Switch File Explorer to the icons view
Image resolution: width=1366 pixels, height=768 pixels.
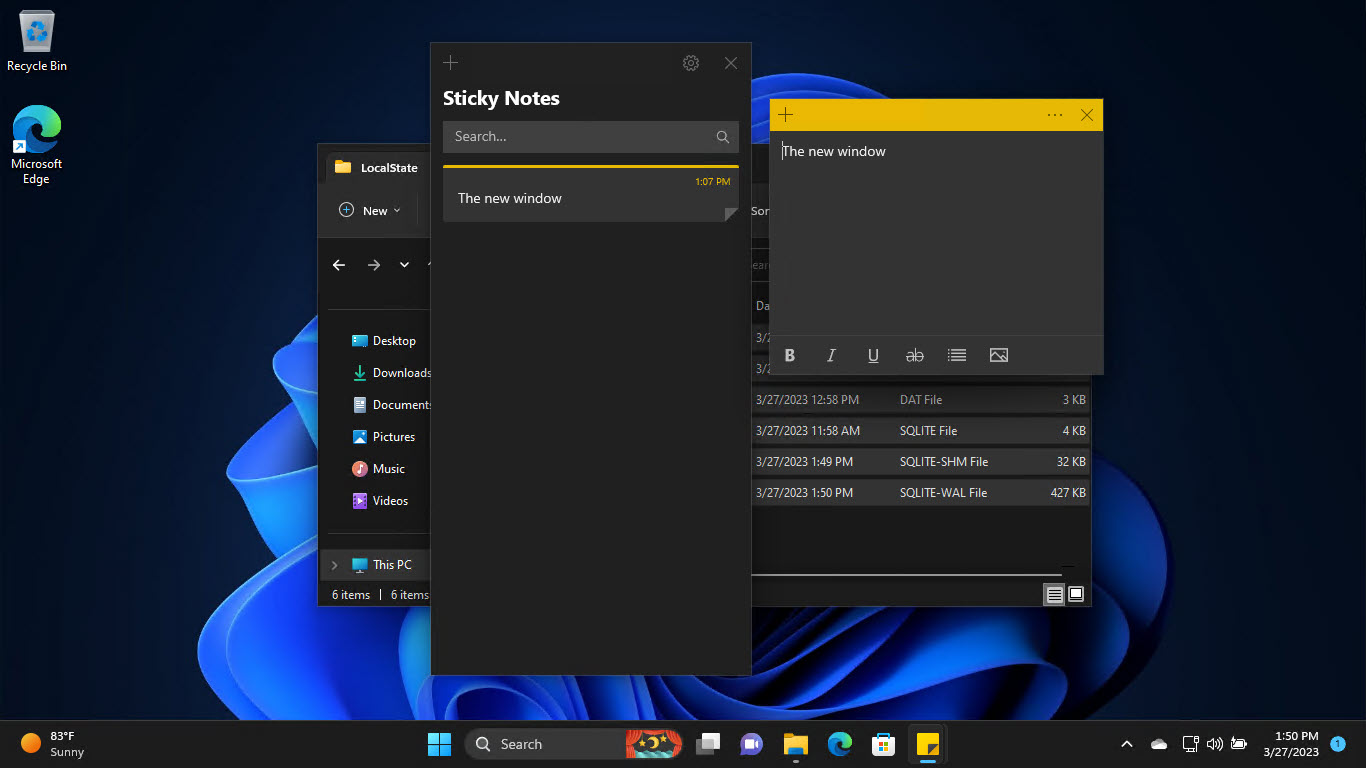coord(1076,594)
